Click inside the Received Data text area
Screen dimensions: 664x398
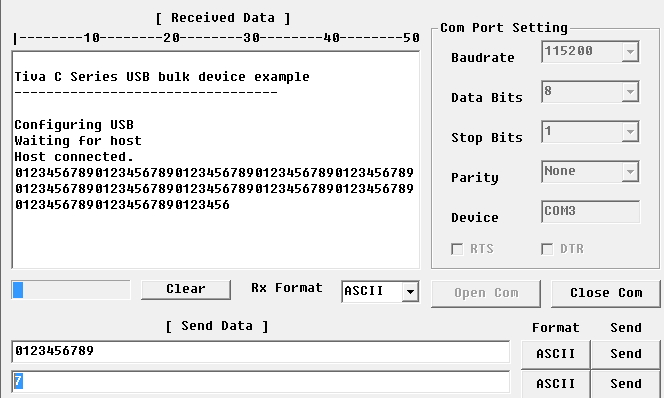click(216, 160)
